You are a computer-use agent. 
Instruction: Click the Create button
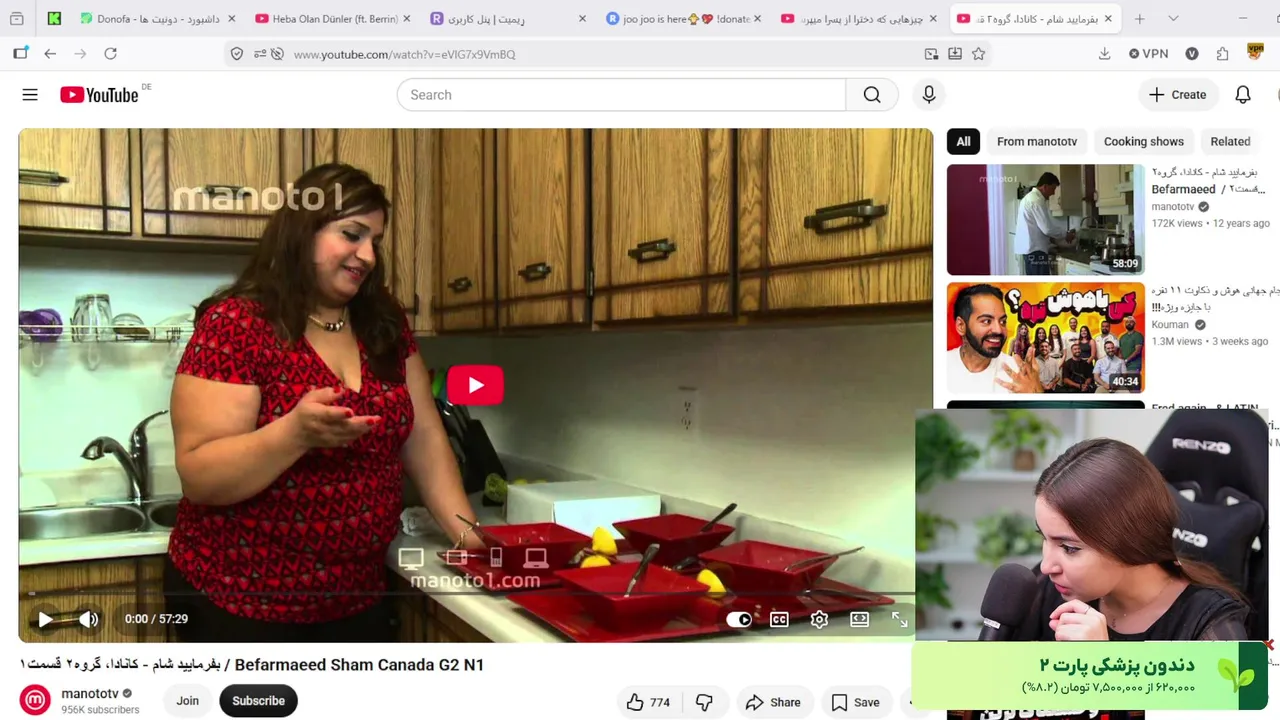click(x=1178, y=95)
